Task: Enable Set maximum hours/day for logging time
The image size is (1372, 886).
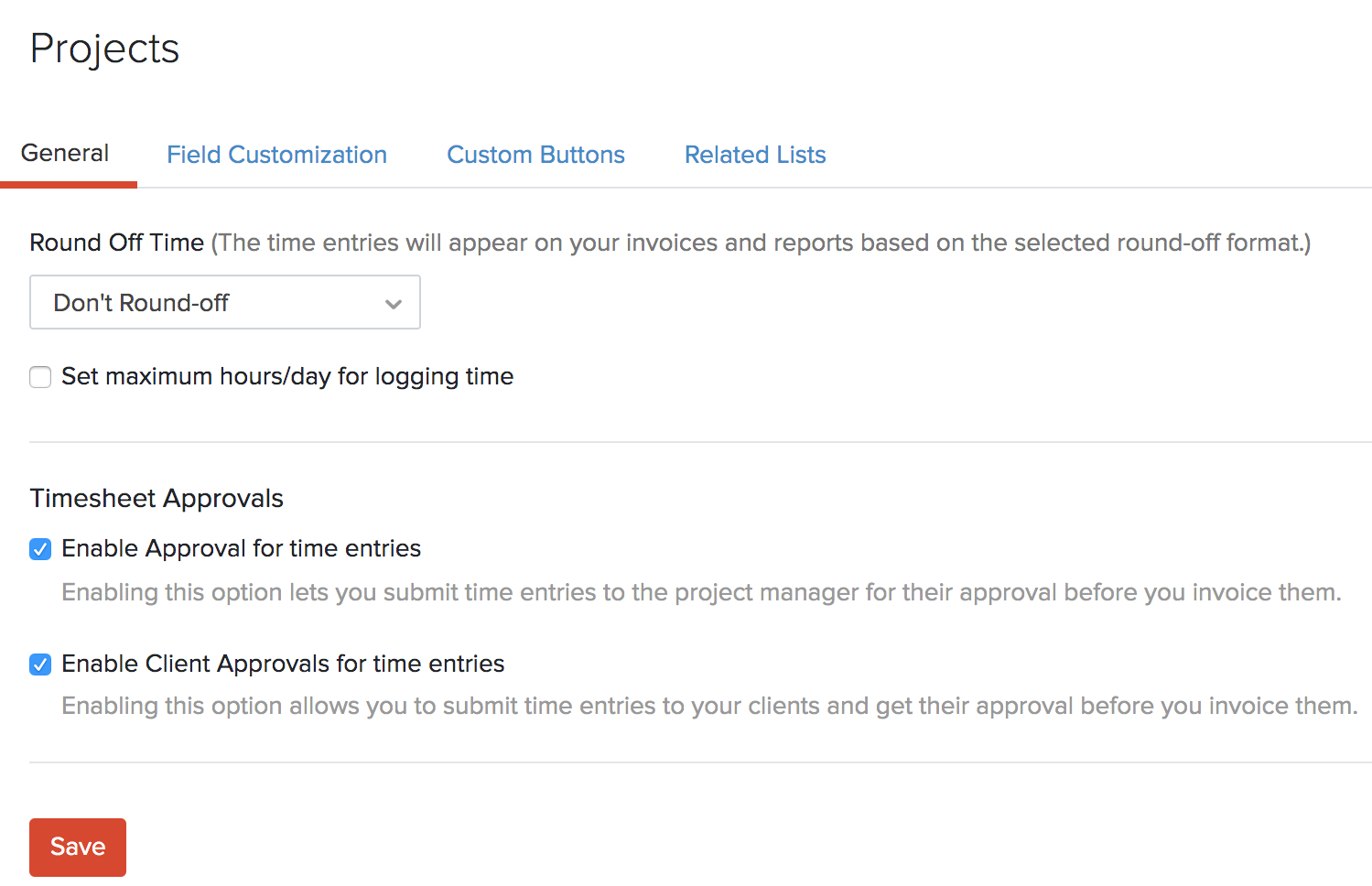Action: click(40, 376)
